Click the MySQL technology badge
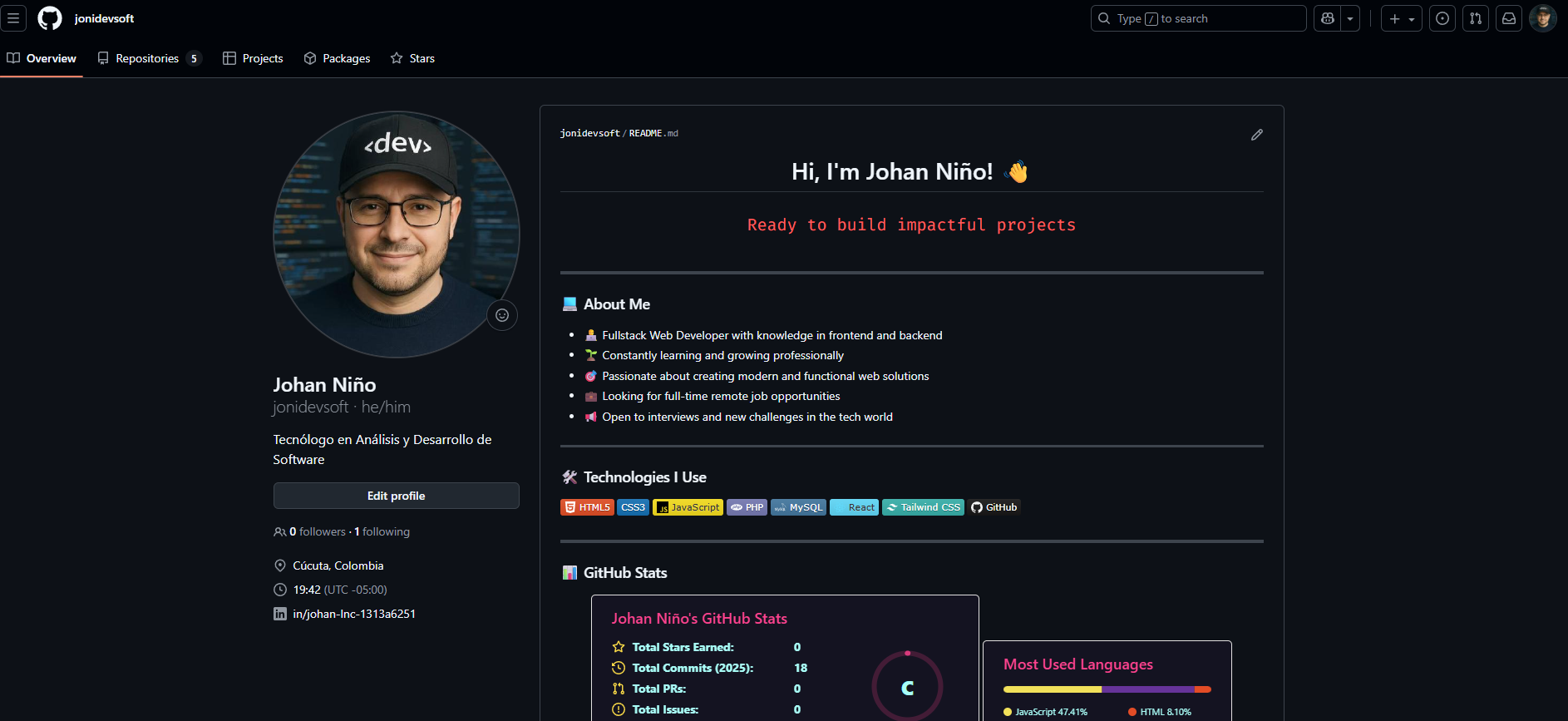Viewport: 1568px width, 721px height. tap(798, 507)
